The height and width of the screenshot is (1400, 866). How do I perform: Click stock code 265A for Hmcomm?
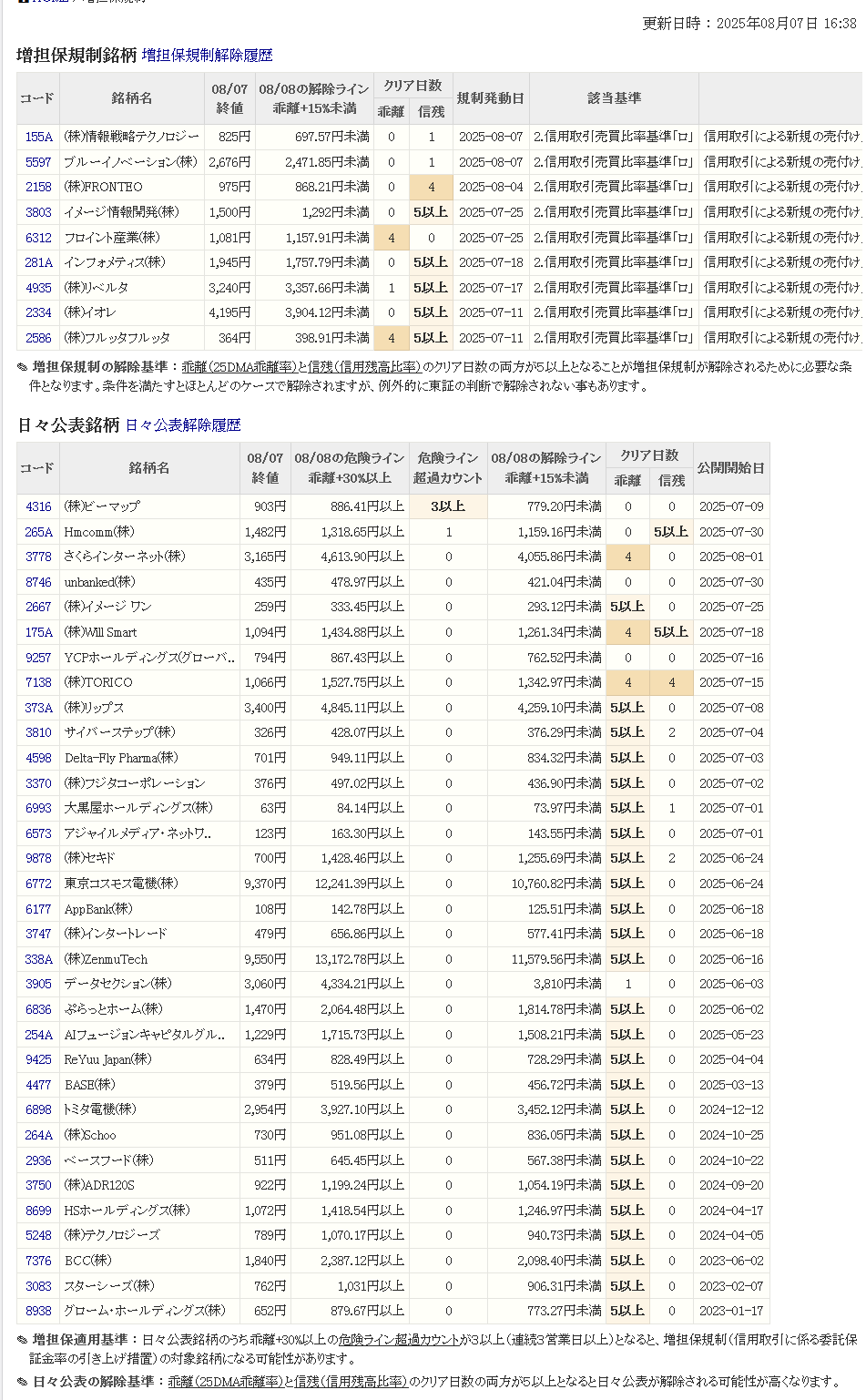(38, 532)
